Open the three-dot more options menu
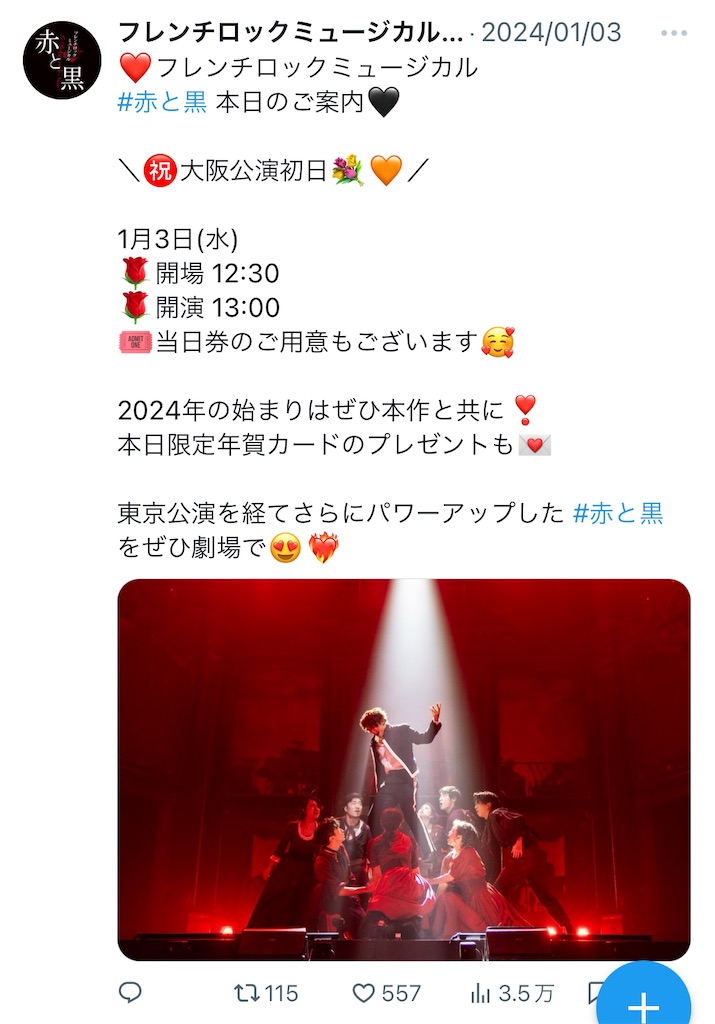 [x=674, y=33]
